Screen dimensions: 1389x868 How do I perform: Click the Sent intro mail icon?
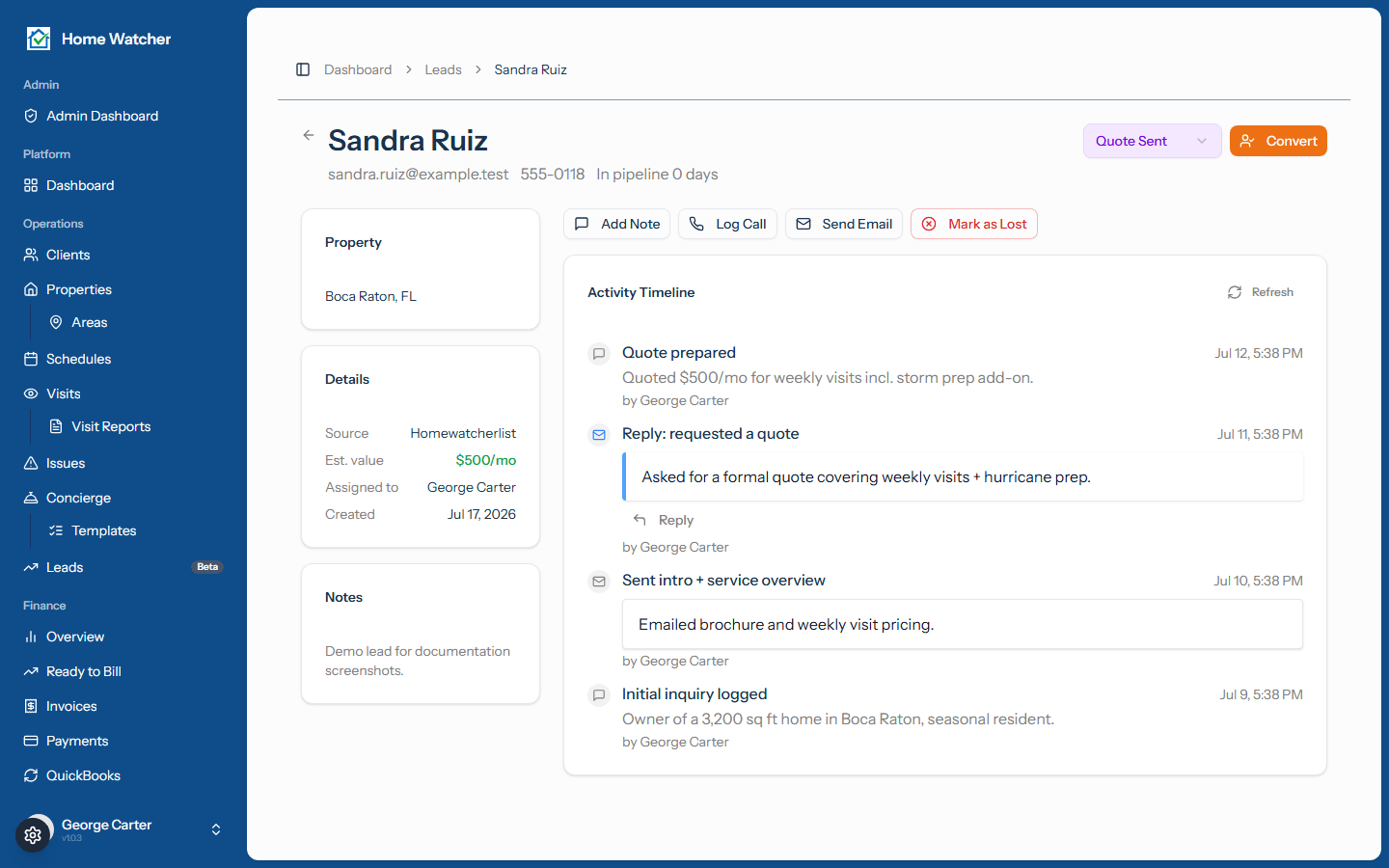[599, 582]
